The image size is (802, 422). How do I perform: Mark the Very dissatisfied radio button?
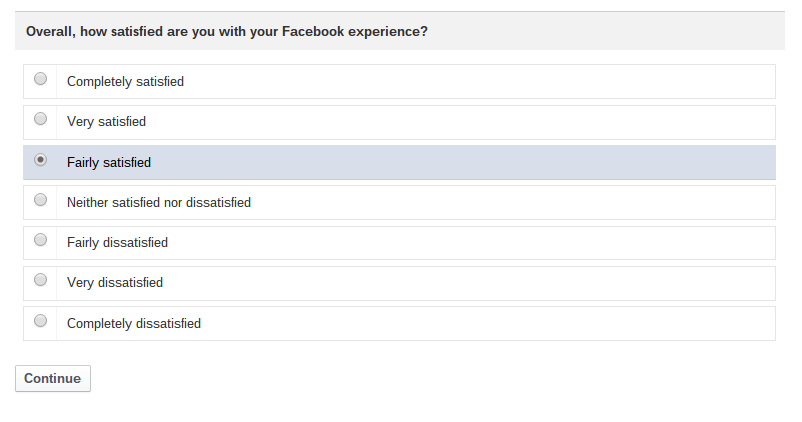click(x=40, y=280)
